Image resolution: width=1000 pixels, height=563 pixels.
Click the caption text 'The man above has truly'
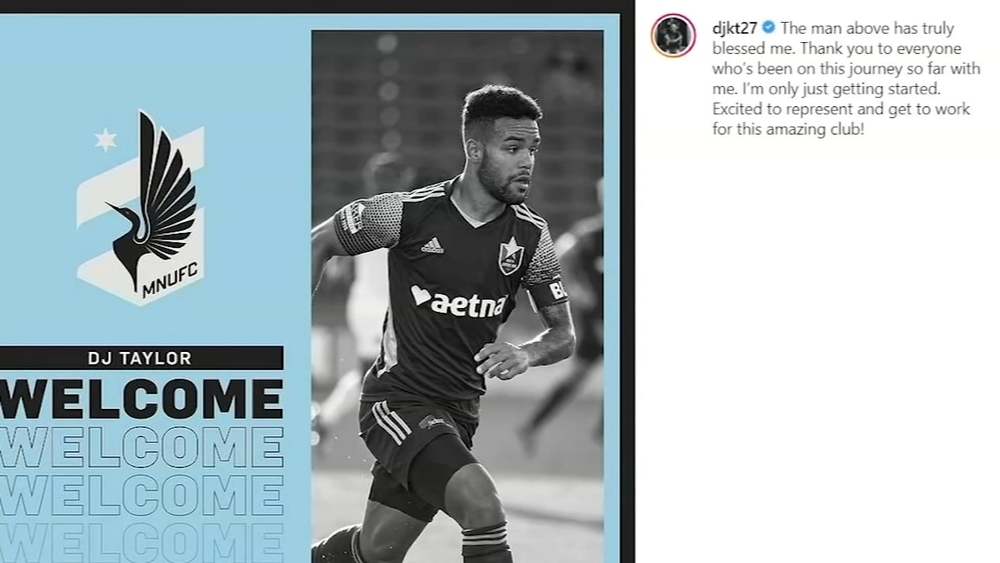[x=867, y=28]
